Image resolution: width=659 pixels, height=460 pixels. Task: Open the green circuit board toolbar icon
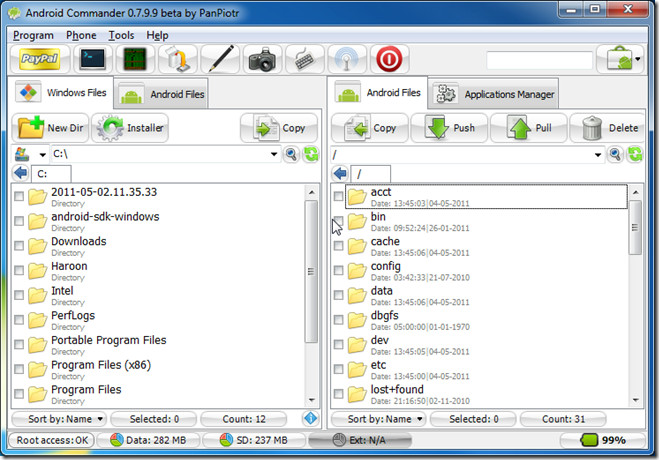(135, 59)
